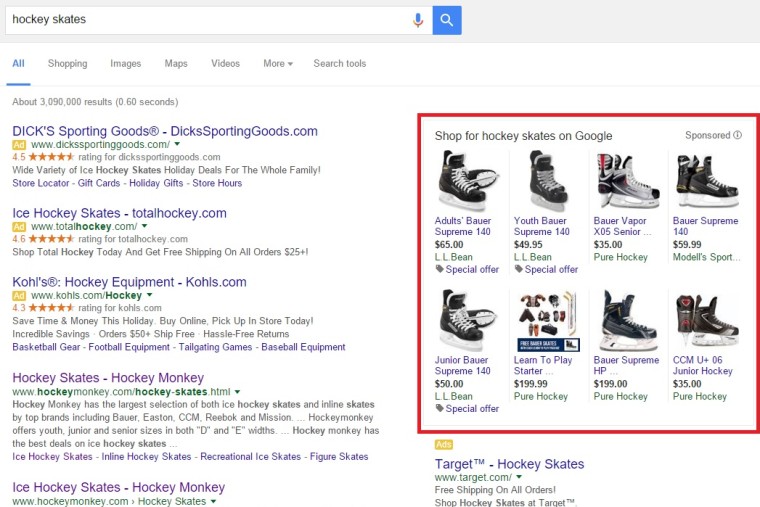
Task: Expand the dropdown arrow beside dickssportinggoods.com URL
Action: [x=177, y=144]
